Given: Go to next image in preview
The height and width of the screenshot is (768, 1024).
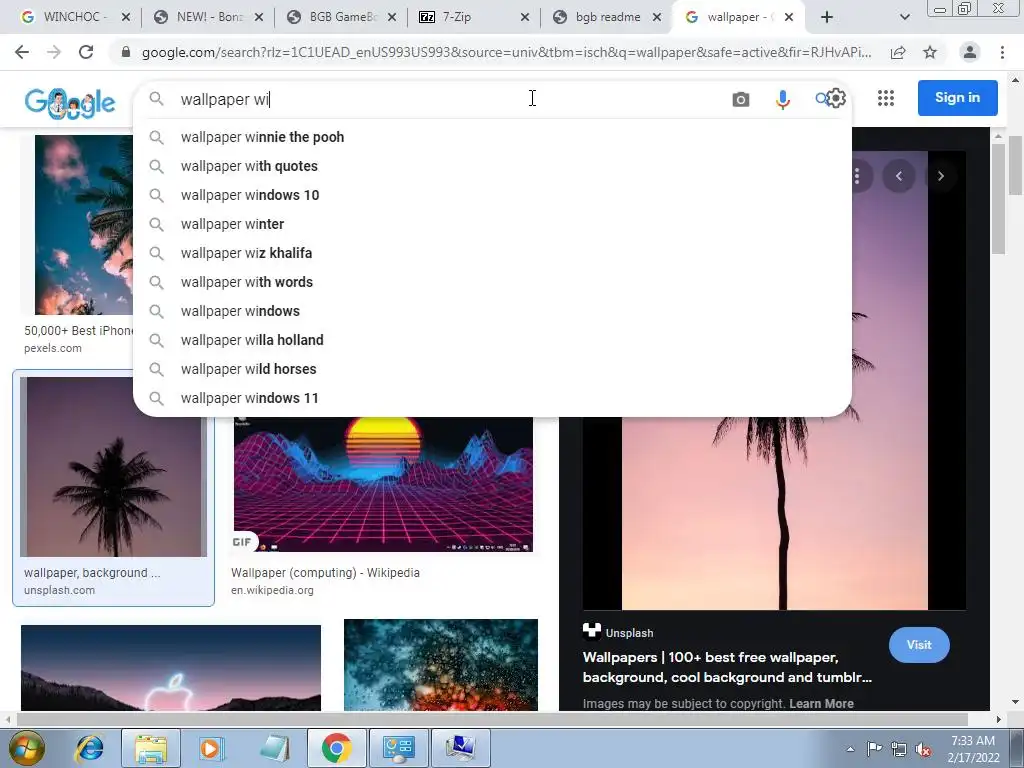Looking at the screenshot, I should 940,176.
